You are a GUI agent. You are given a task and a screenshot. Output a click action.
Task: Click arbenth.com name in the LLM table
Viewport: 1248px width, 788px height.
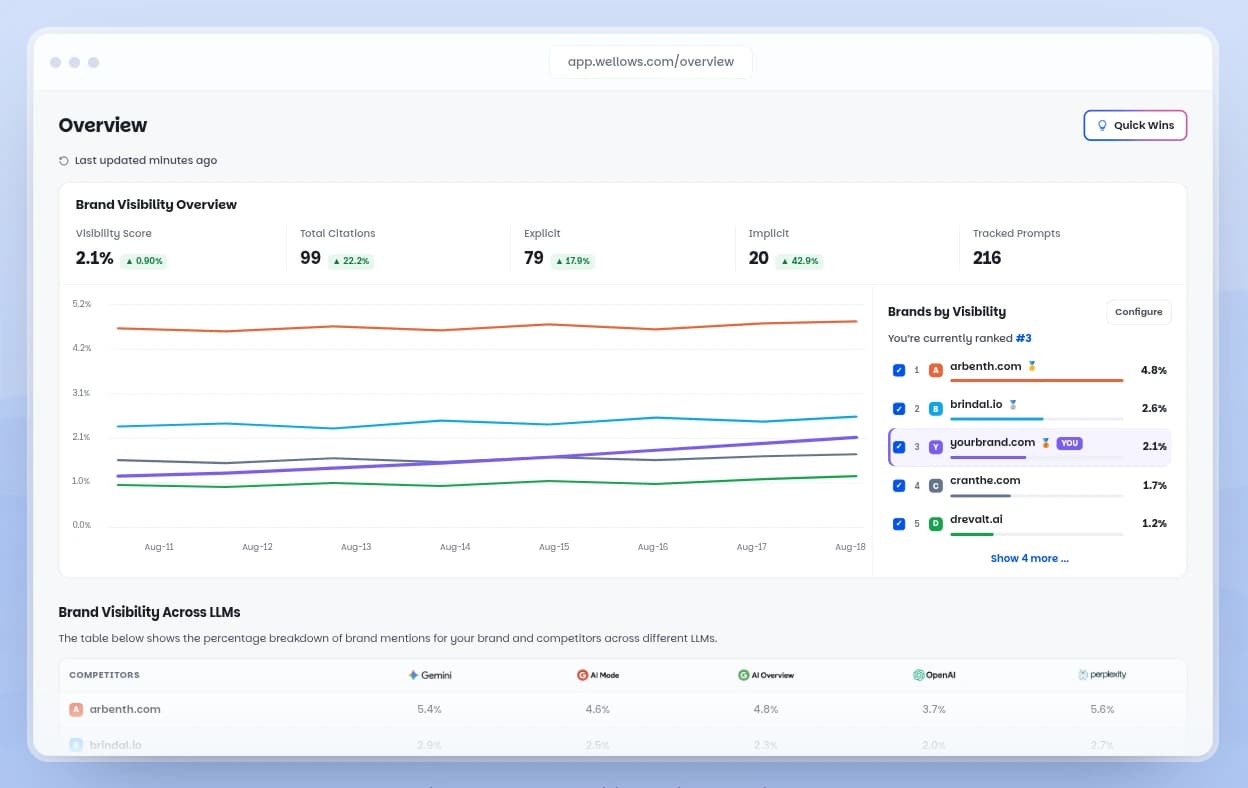click(125, 709)
